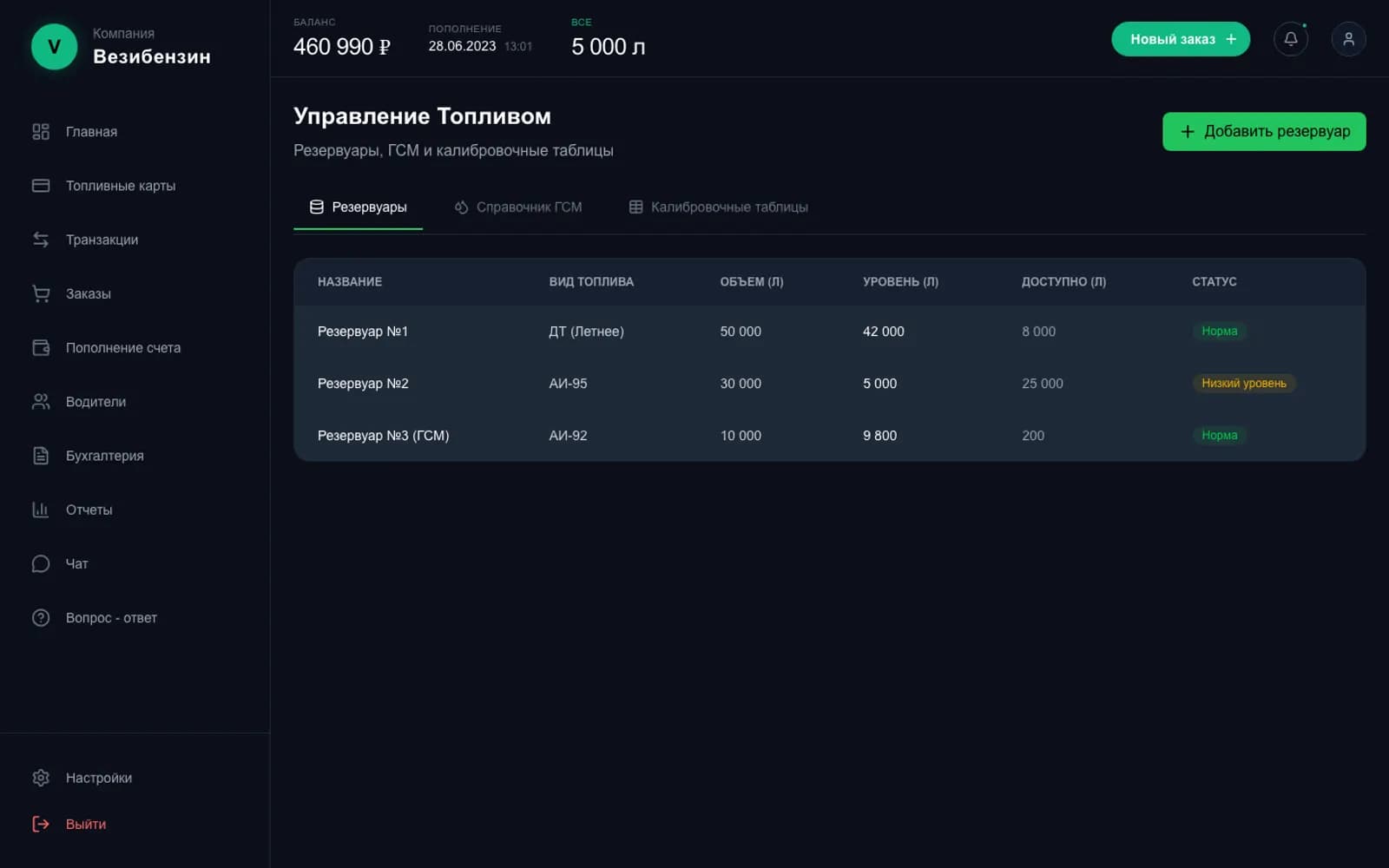This screenshot has width=1389, height=868.
Task: Click Добавить резервуар button
Action: pos(1264,132)
